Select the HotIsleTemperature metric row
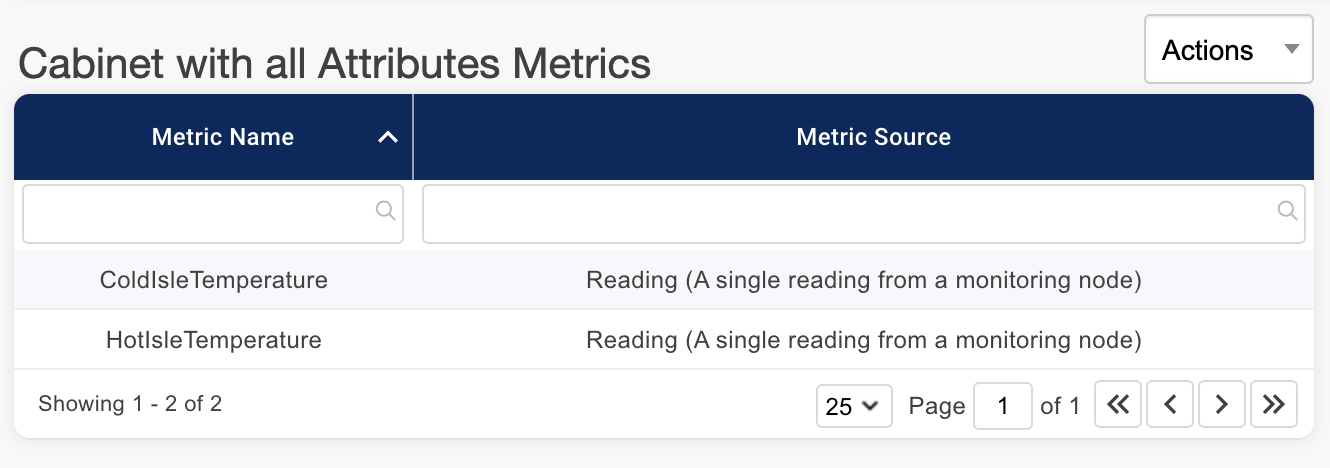This screenshot has width=1330, height=468. pyautogui.click(x=214, y=340)
